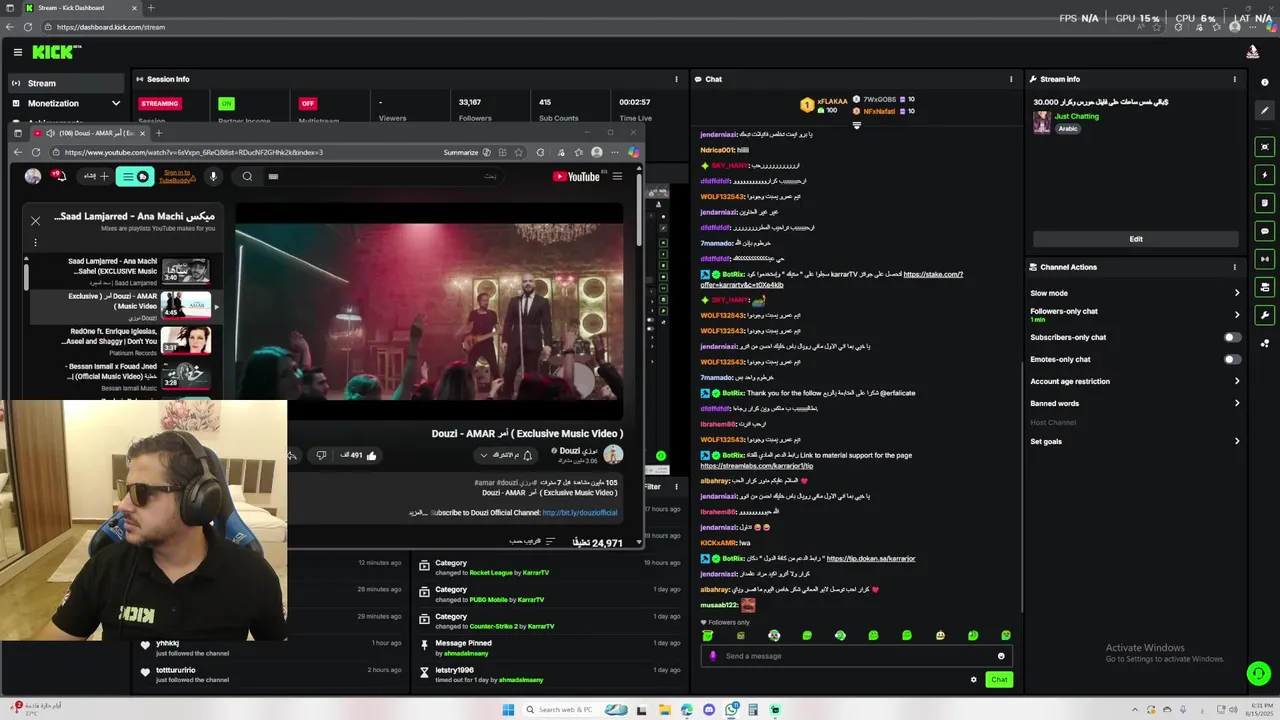
Task: Click the broadcast signal icon in right sidebar
Action: click(1265, 259)
